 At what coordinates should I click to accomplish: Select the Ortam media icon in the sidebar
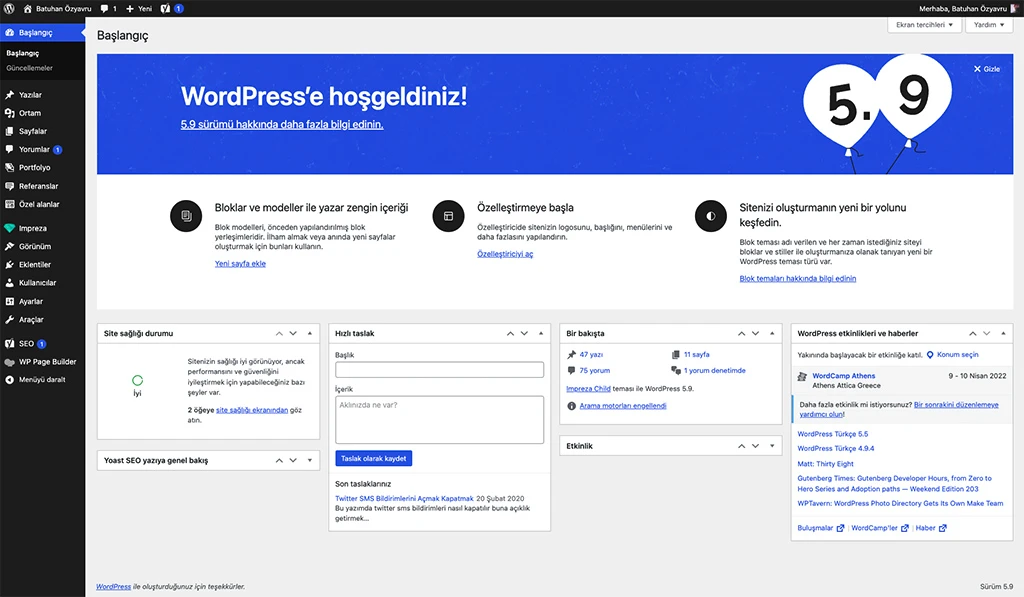(12, 113)
